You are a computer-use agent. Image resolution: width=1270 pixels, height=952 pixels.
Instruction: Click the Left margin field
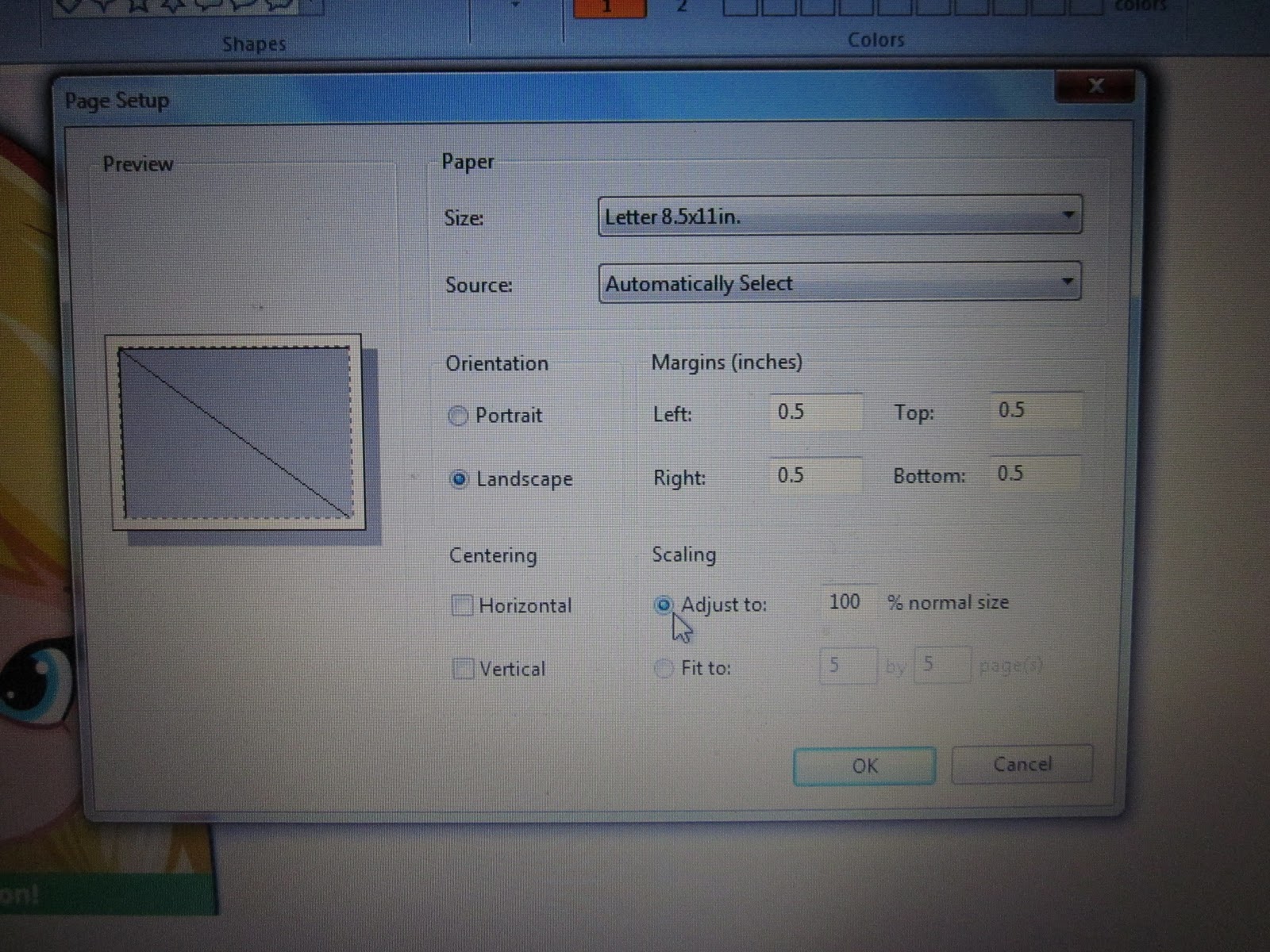coord(816,412)
